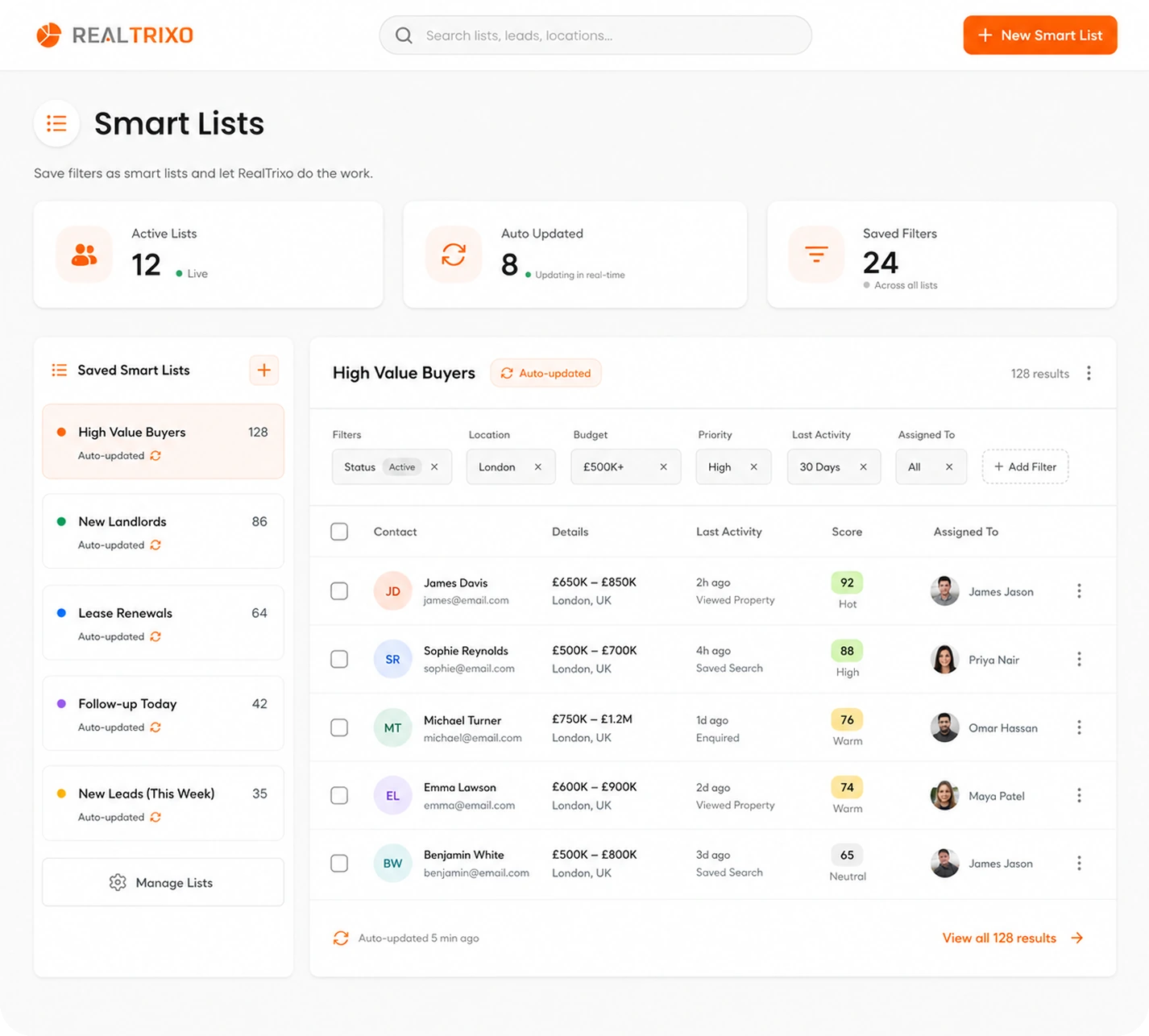The width and height of the screenshot is (1149, 1036).
Task: Remove the Status Active filter
Action: [434, 467]
